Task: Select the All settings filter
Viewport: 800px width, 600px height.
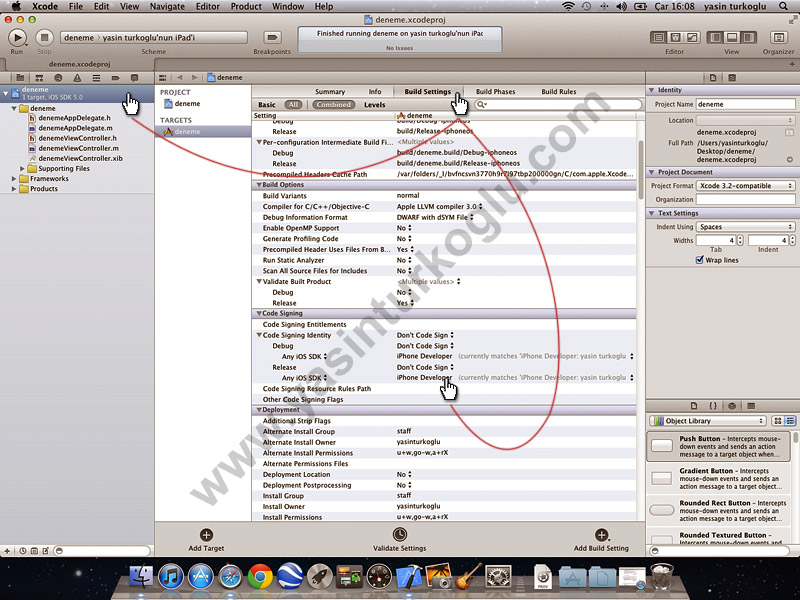Action: [x=293, y=105]
